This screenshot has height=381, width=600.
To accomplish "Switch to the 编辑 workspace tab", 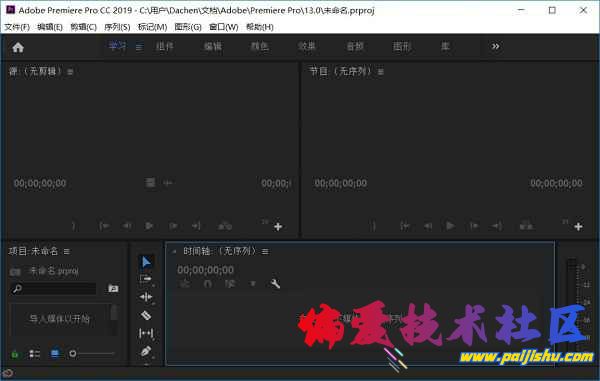I will (x=212, y=46).
